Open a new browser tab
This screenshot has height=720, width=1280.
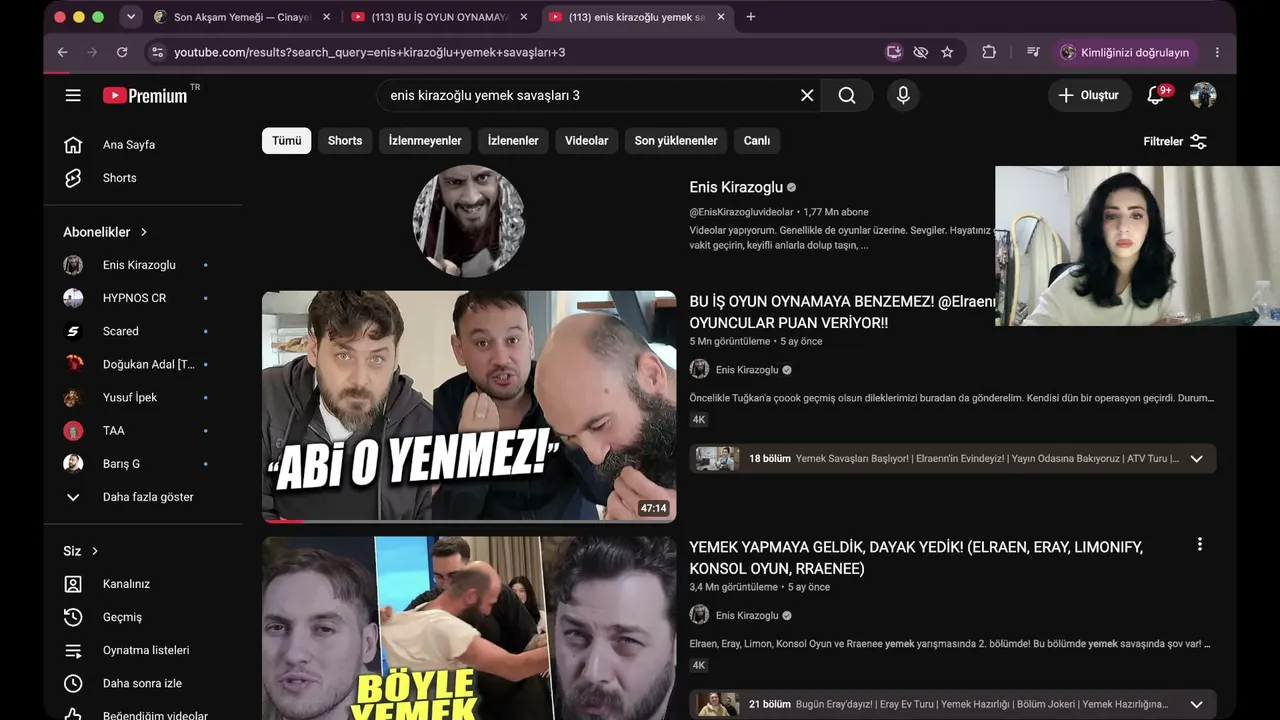point(751,17)
